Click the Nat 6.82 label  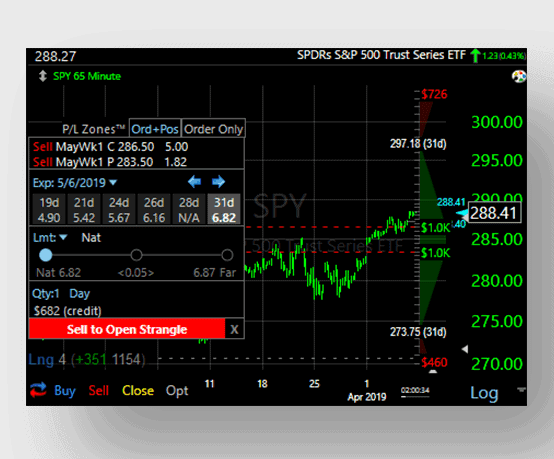point(59,272)
